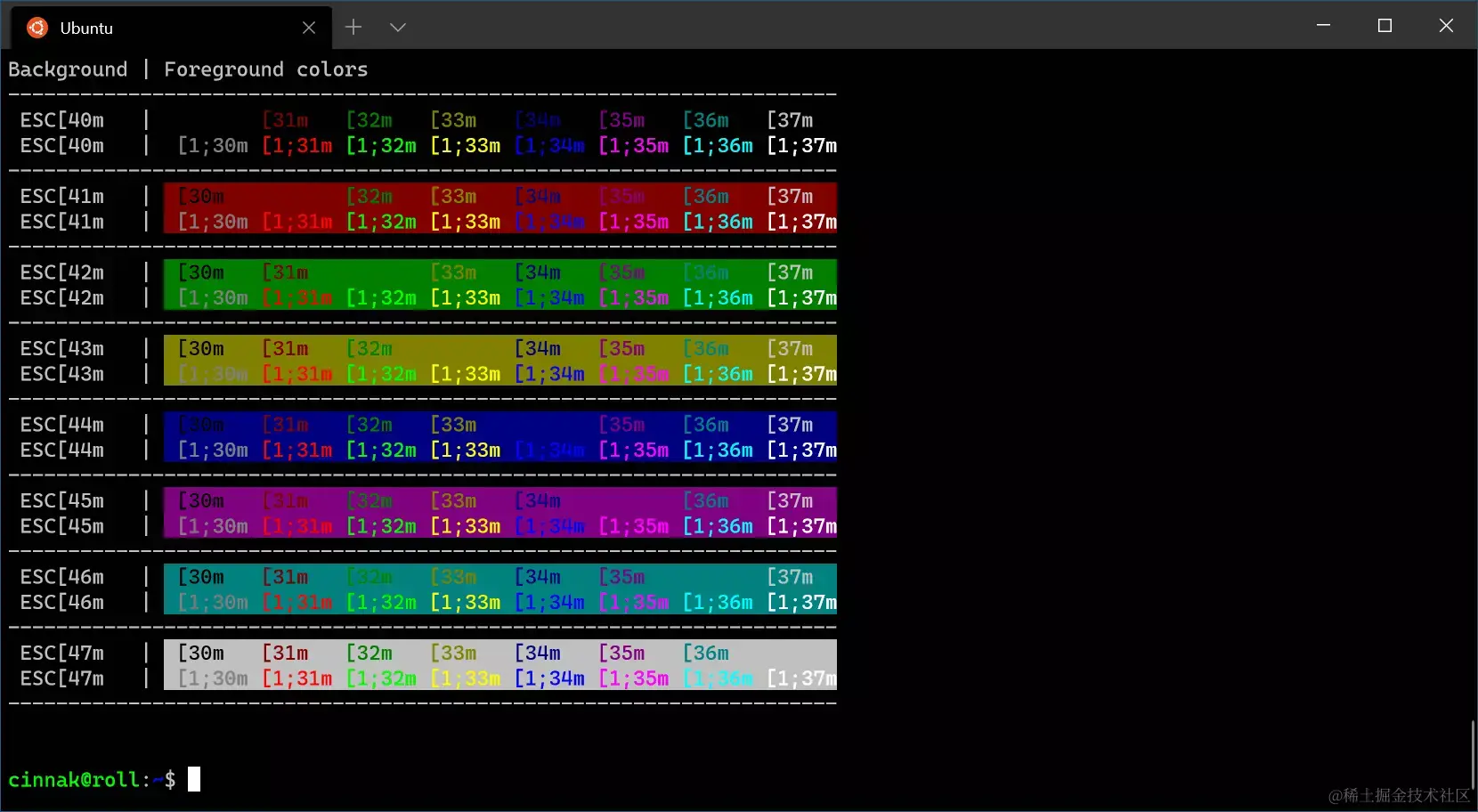Click [30m on the white ESC[47m background
1478x812 pixels.
pyautogui.click(x=201, y=653)
